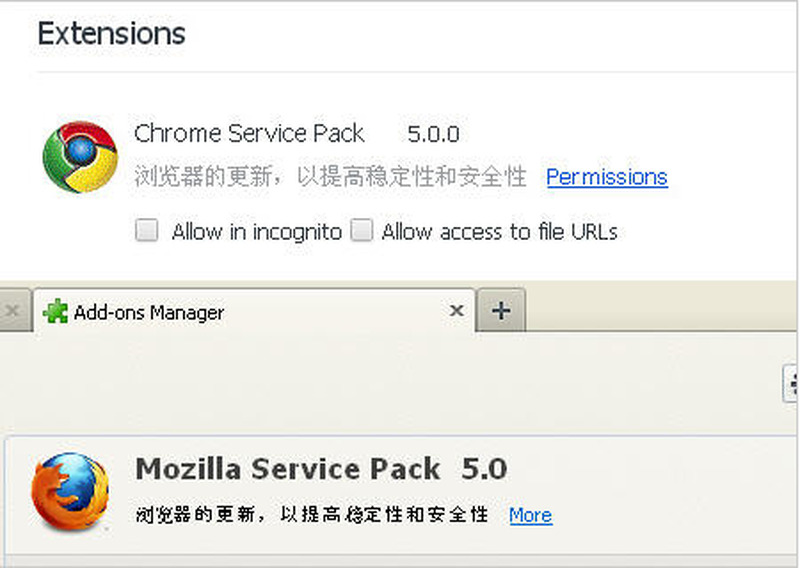Click the Extensions page heading
The width and height of the screenshot is (800, 568).
(x=111, y=33)
